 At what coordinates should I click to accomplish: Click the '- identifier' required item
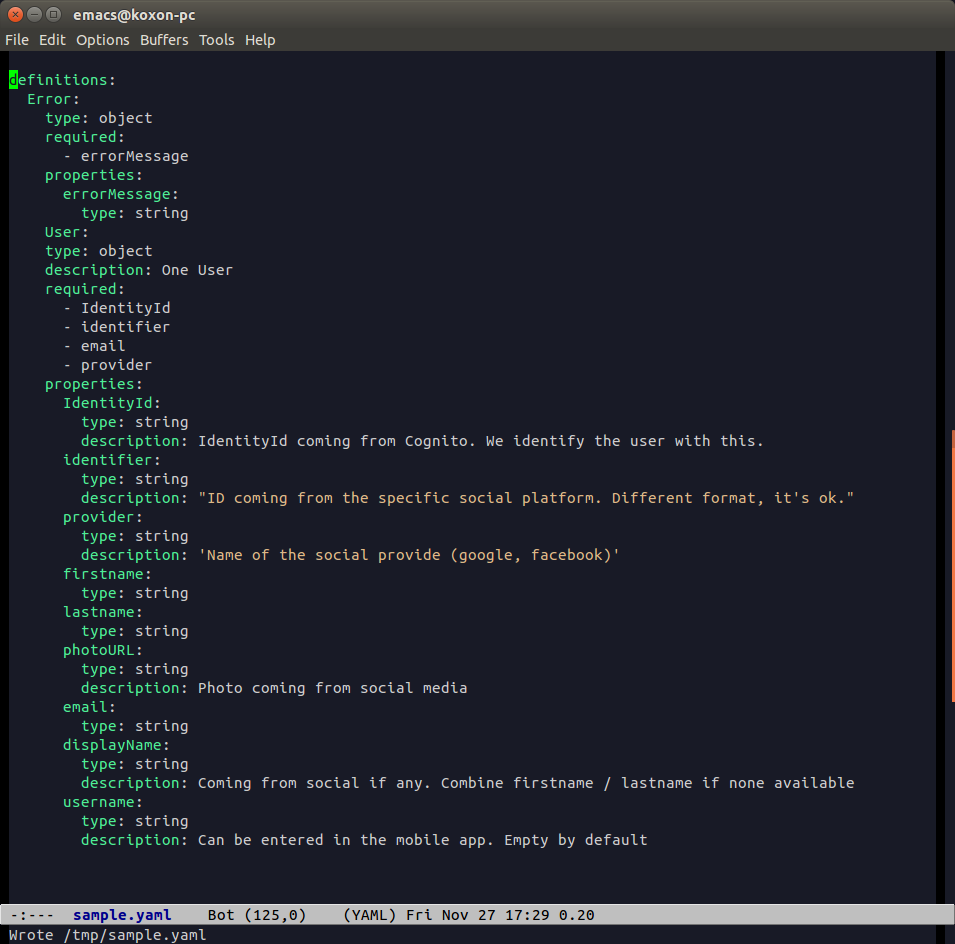(x=117, y=327)
